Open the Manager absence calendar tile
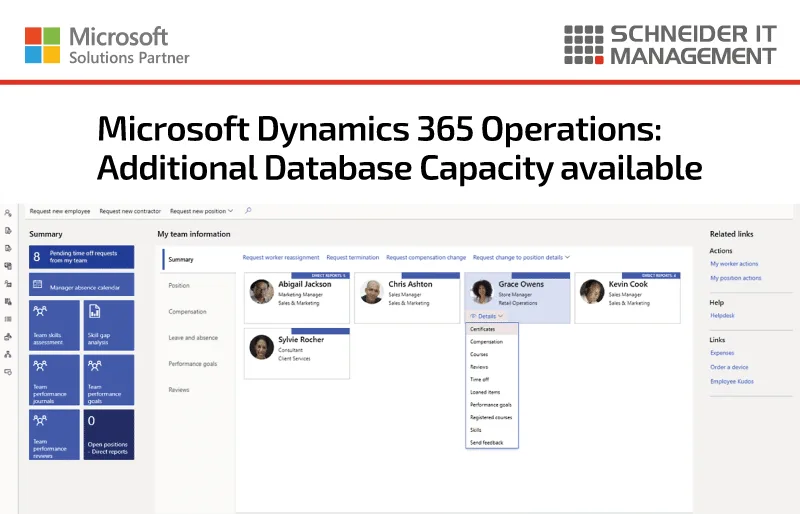The image size is (800, 514). coord(82,284)
